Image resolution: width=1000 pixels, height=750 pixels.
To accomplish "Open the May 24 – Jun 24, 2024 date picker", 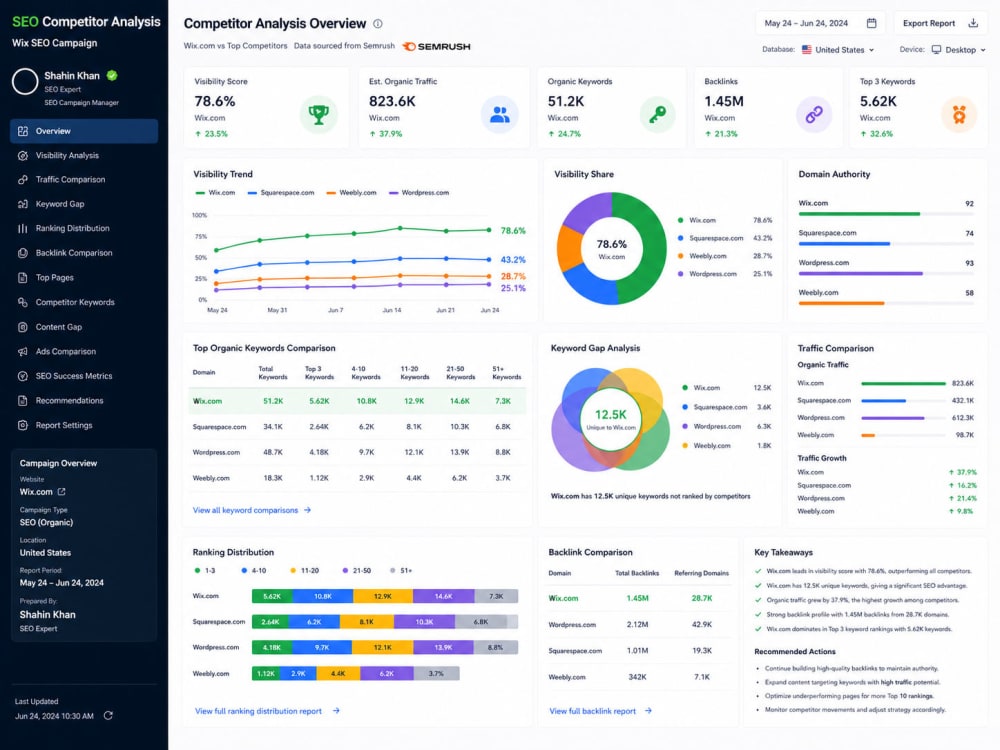I will pos(820,23).
